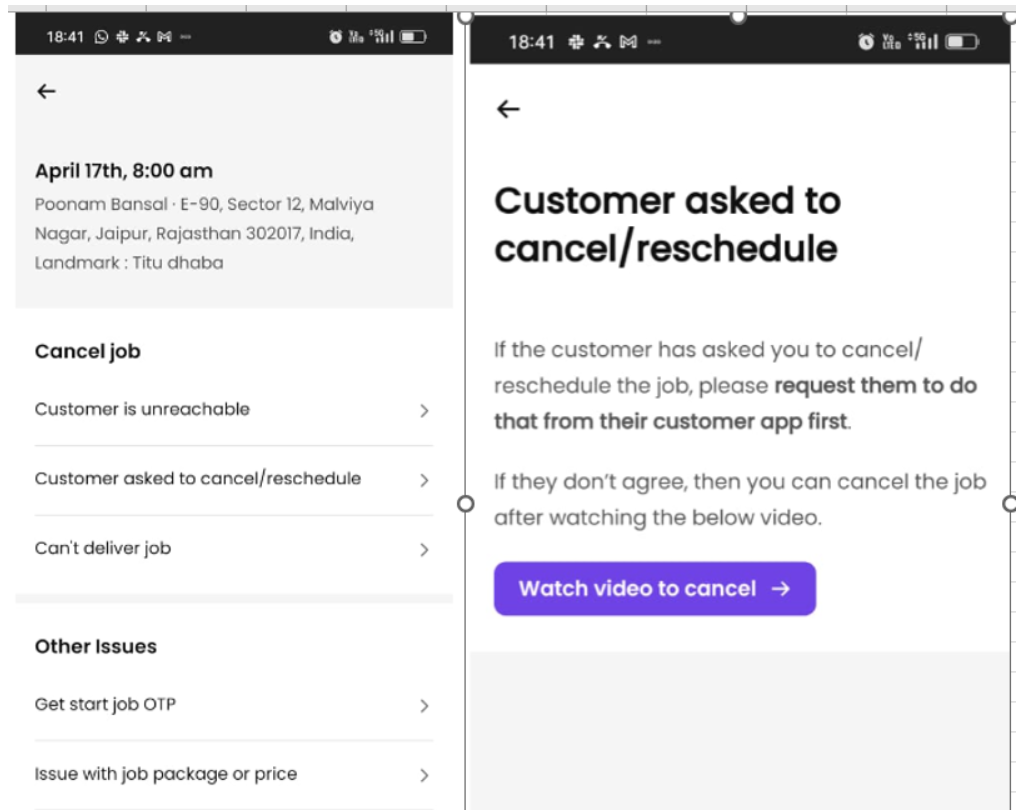Screen dimensions: 1030x810
Task: Expand the chevron for 'Can't deliver job'
Action: (424, 549)
